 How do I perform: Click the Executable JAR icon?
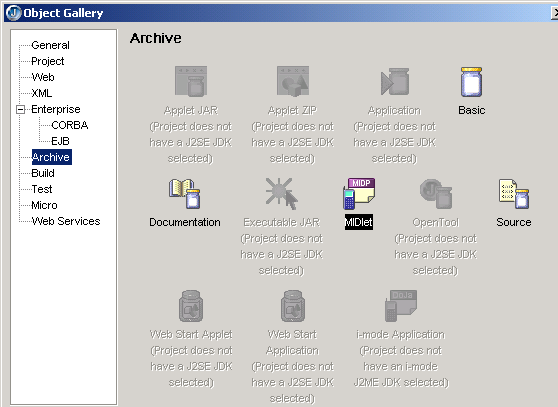click(x=281, y=194)
